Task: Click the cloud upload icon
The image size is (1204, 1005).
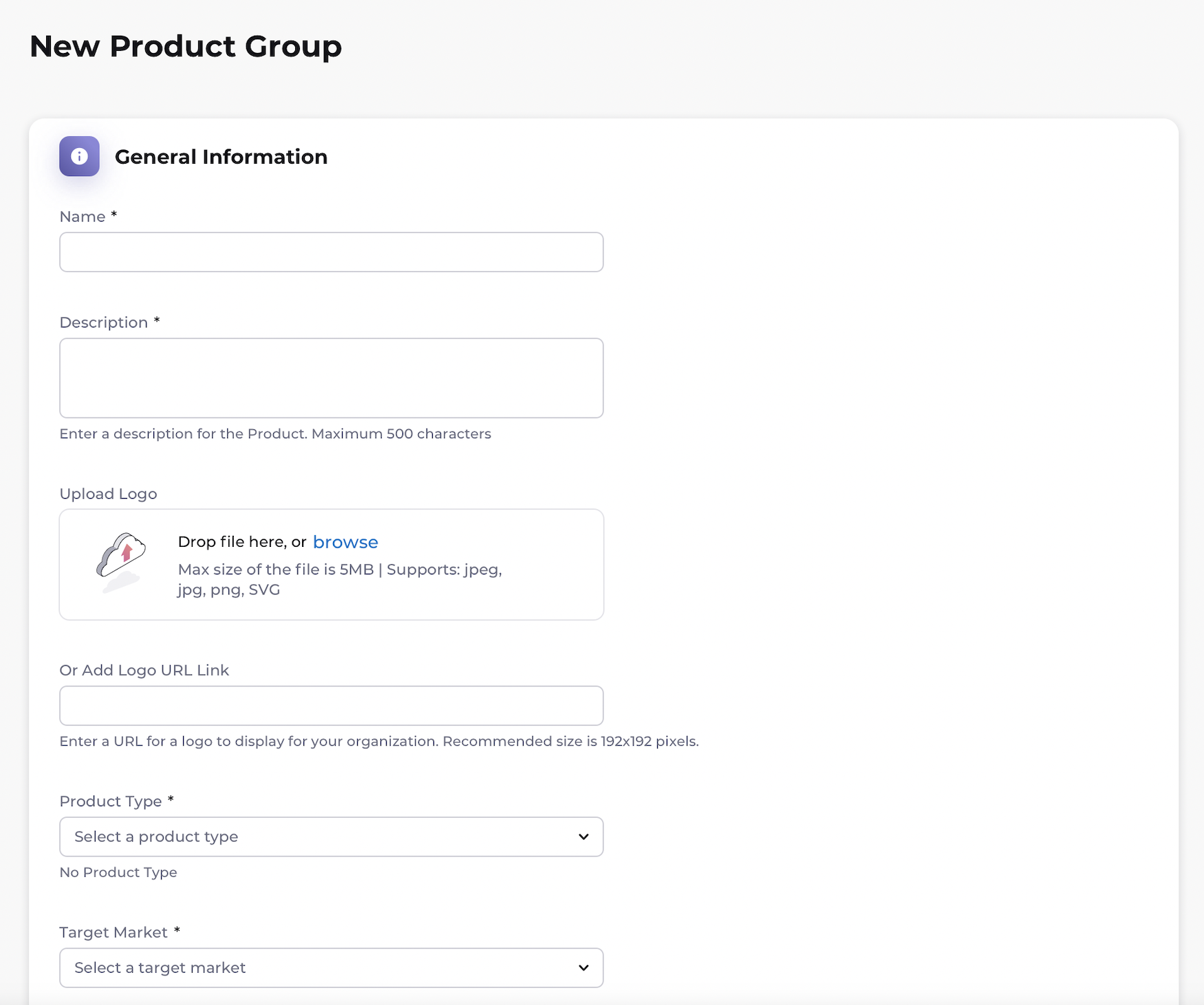Action: 121,562
